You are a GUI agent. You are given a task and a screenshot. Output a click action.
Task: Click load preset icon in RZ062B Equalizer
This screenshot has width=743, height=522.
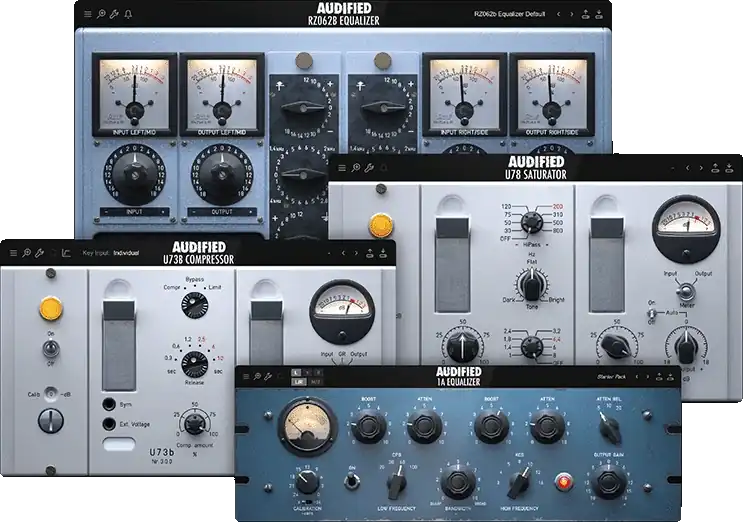[x=586, y=14]
